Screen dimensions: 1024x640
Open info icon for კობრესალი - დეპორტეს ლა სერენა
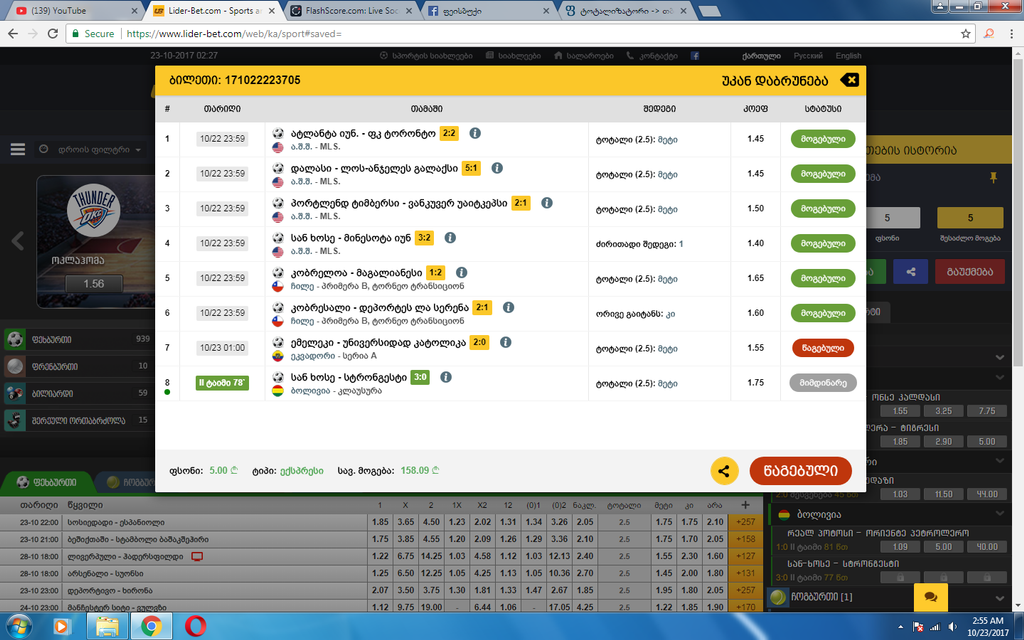[509, 307]
